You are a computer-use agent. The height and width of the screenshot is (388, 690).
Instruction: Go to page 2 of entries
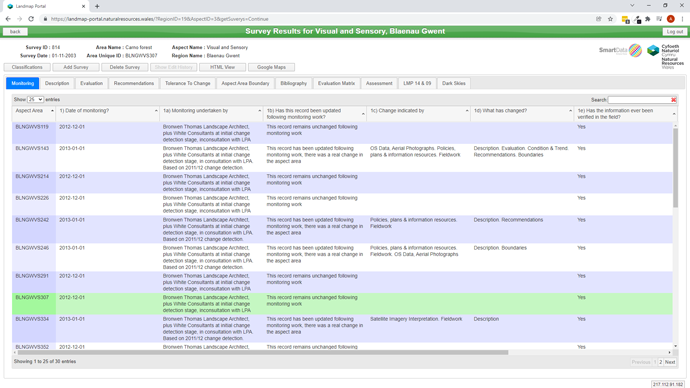[x=661, y=362]
